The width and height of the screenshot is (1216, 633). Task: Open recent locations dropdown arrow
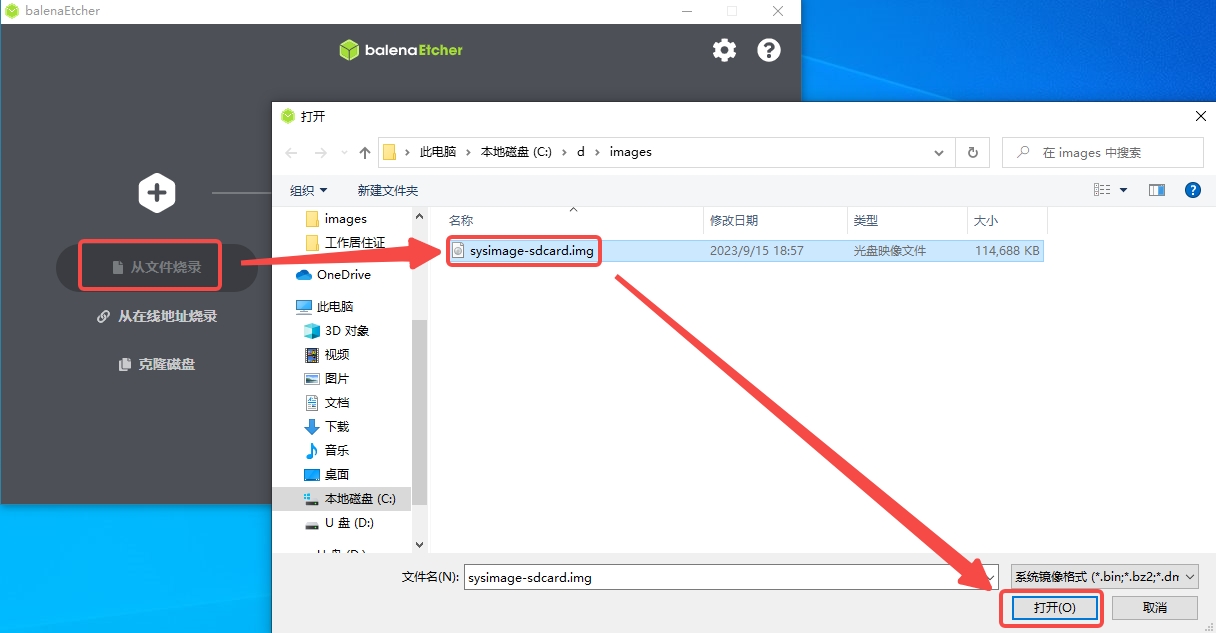click(344, 153)
